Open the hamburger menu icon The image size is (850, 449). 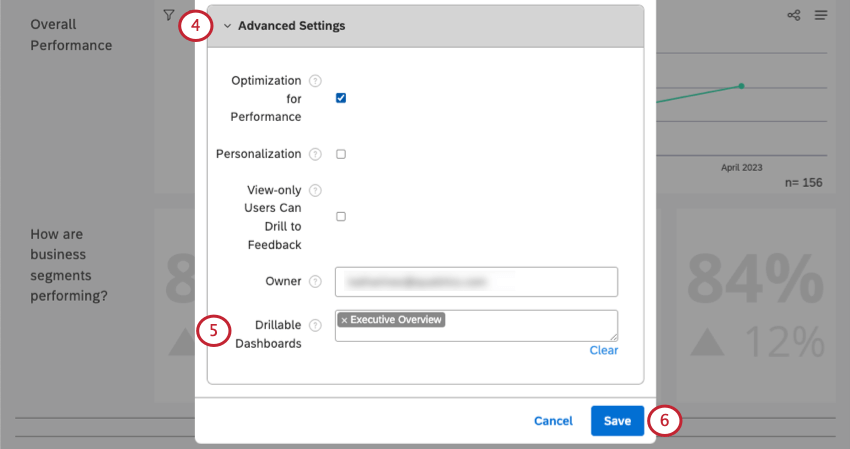pyautogui.click(x=821, y=16)
